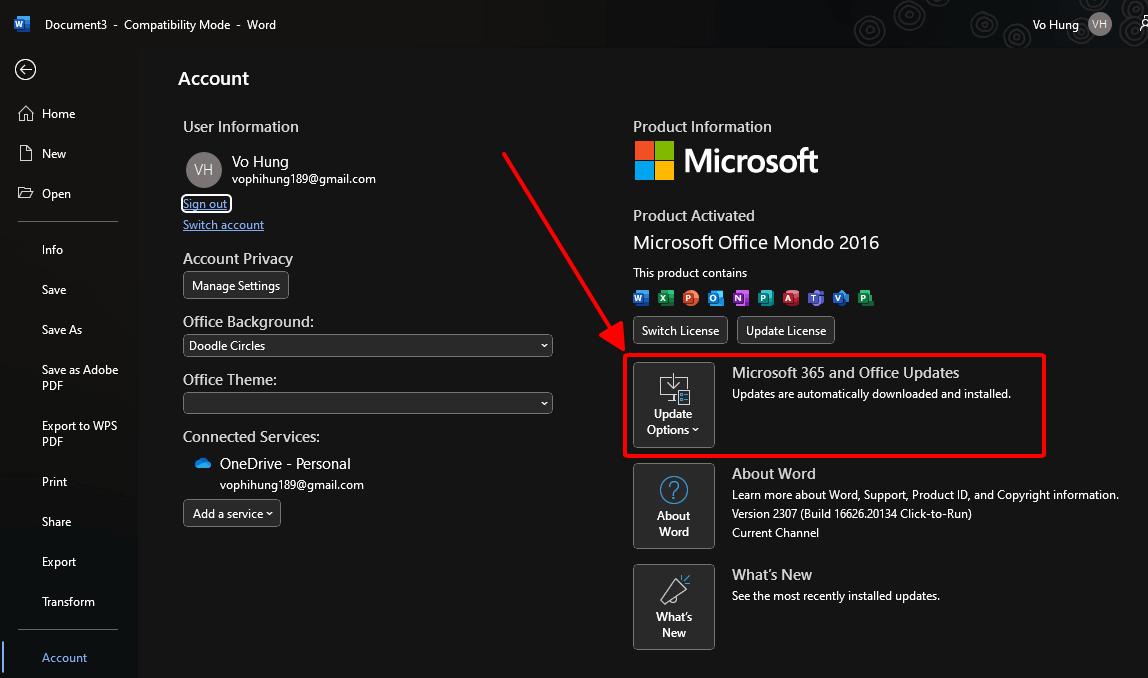The height and width of the screenshot is (678, 1148).
Task: Open the Update Options dropdown
Action: 672,405
